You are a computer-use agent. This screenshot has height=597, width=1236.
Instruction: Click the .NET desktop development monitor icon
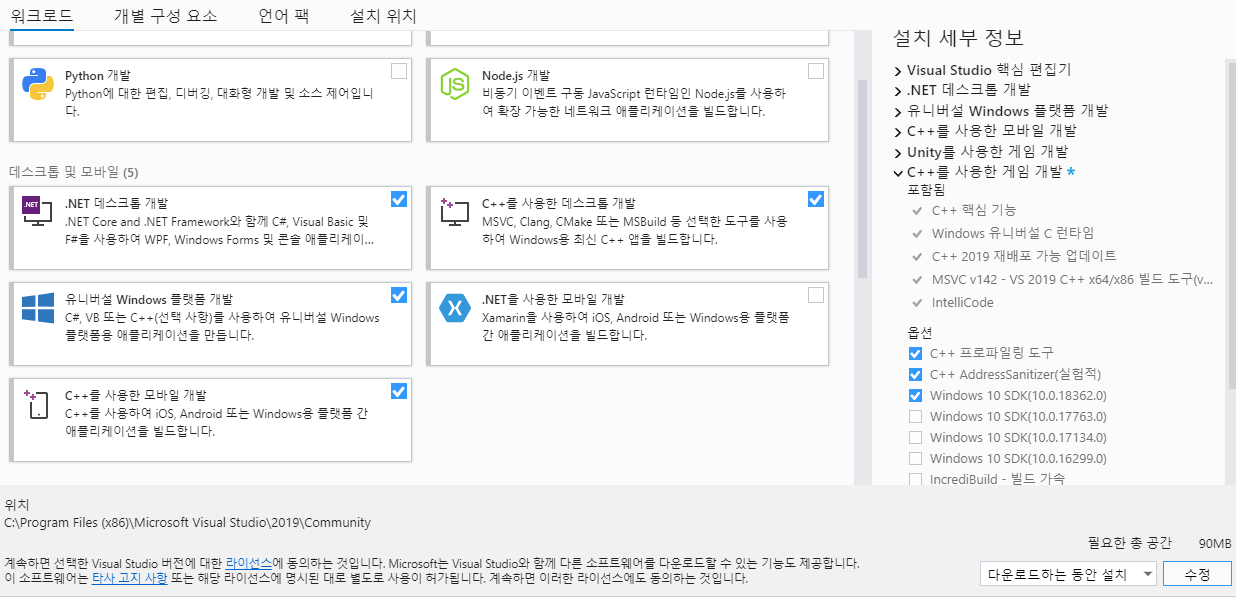pyautogui.click(x=37, y=211)
